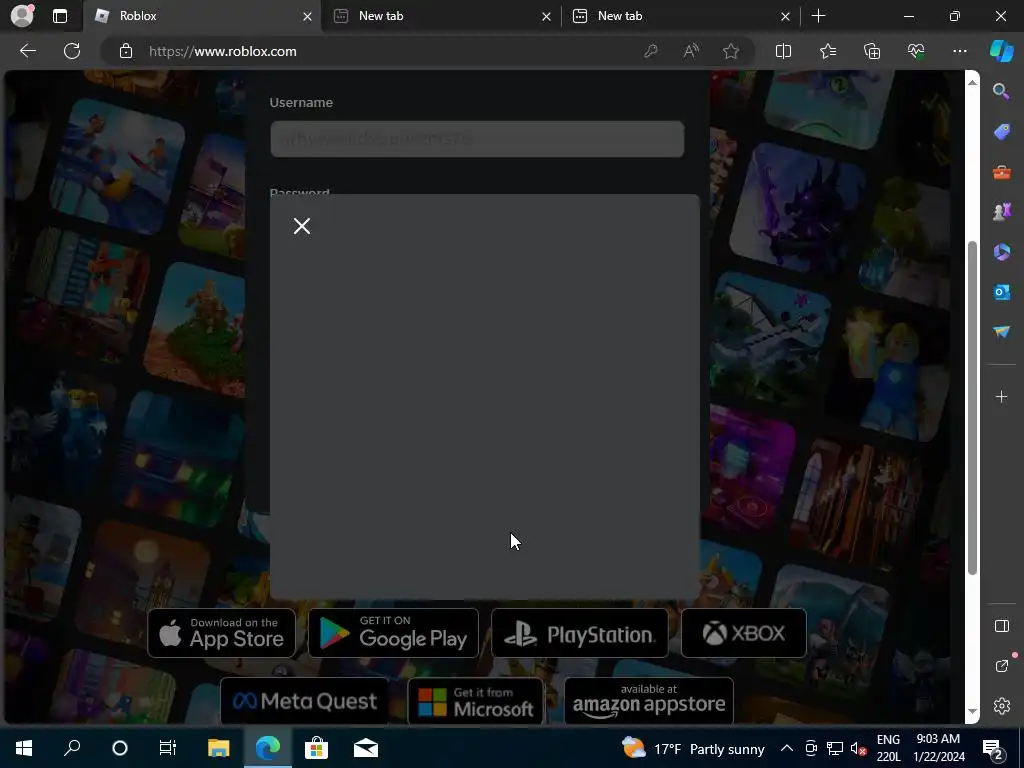
Task: Go back using the browser back arrow
Action: pyautogui.click(x=28, y=51)
